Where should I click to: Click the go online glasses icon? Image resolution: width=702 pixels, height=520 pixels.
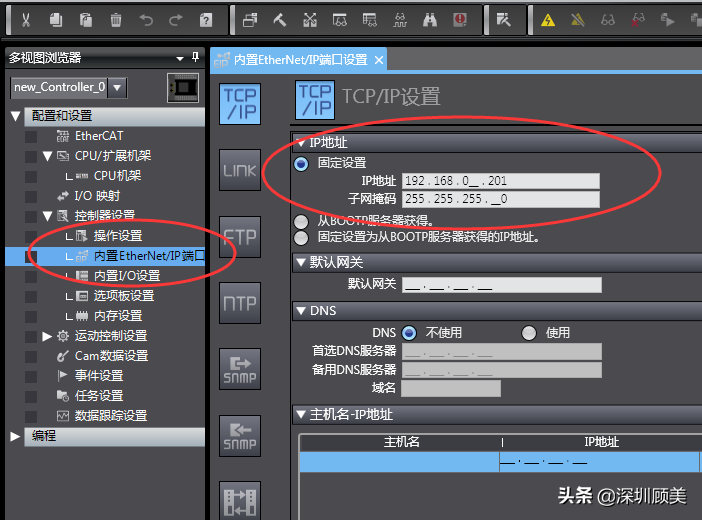(608, 20)
